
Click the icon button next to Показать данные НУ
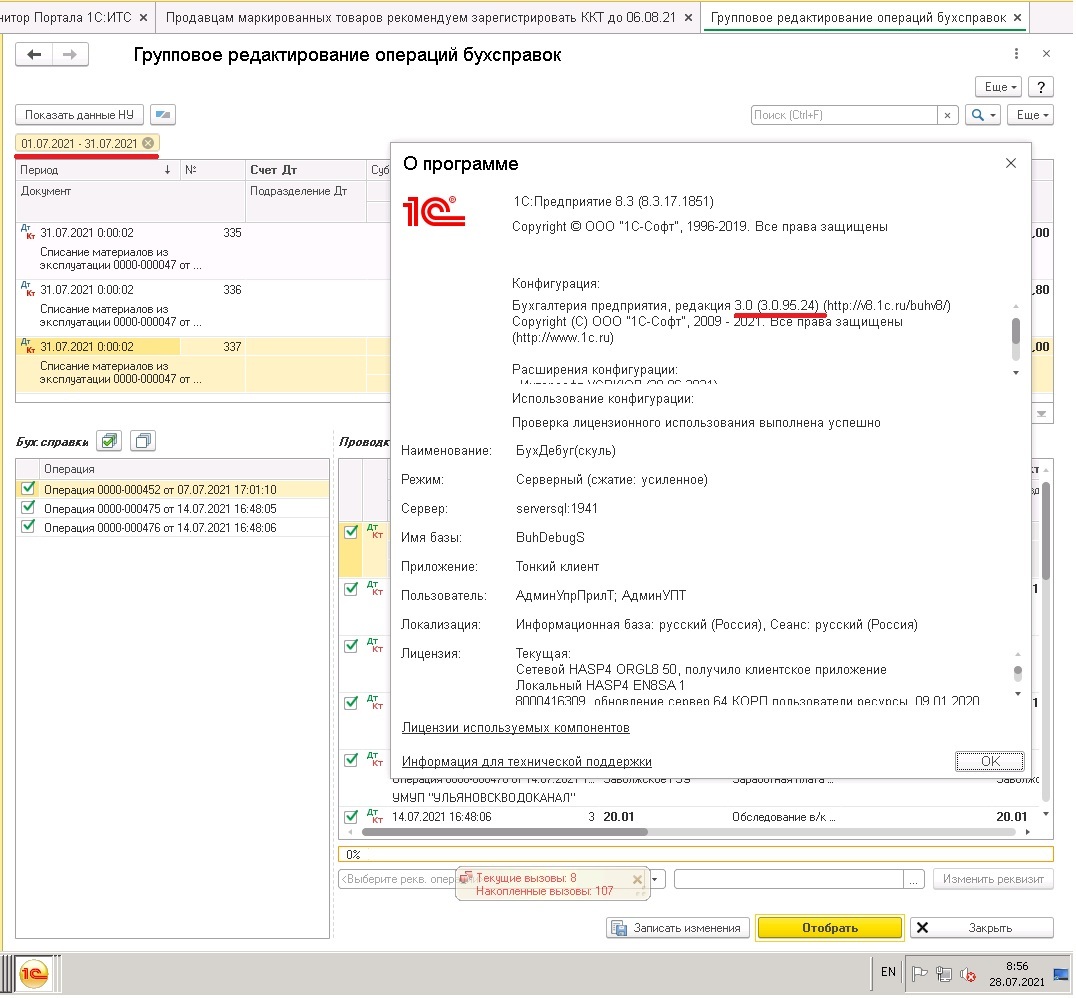[163, 115]
